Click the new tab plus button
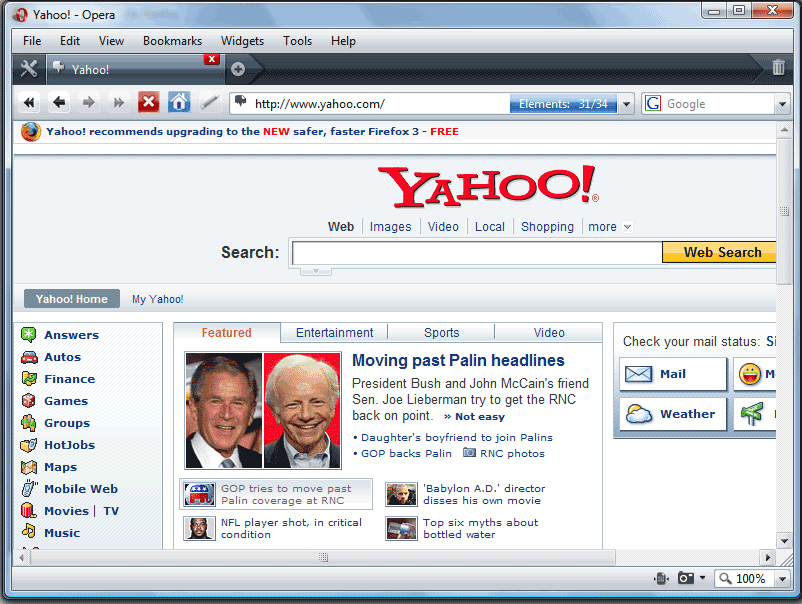 pyautogui.click(x=238, y=69)
